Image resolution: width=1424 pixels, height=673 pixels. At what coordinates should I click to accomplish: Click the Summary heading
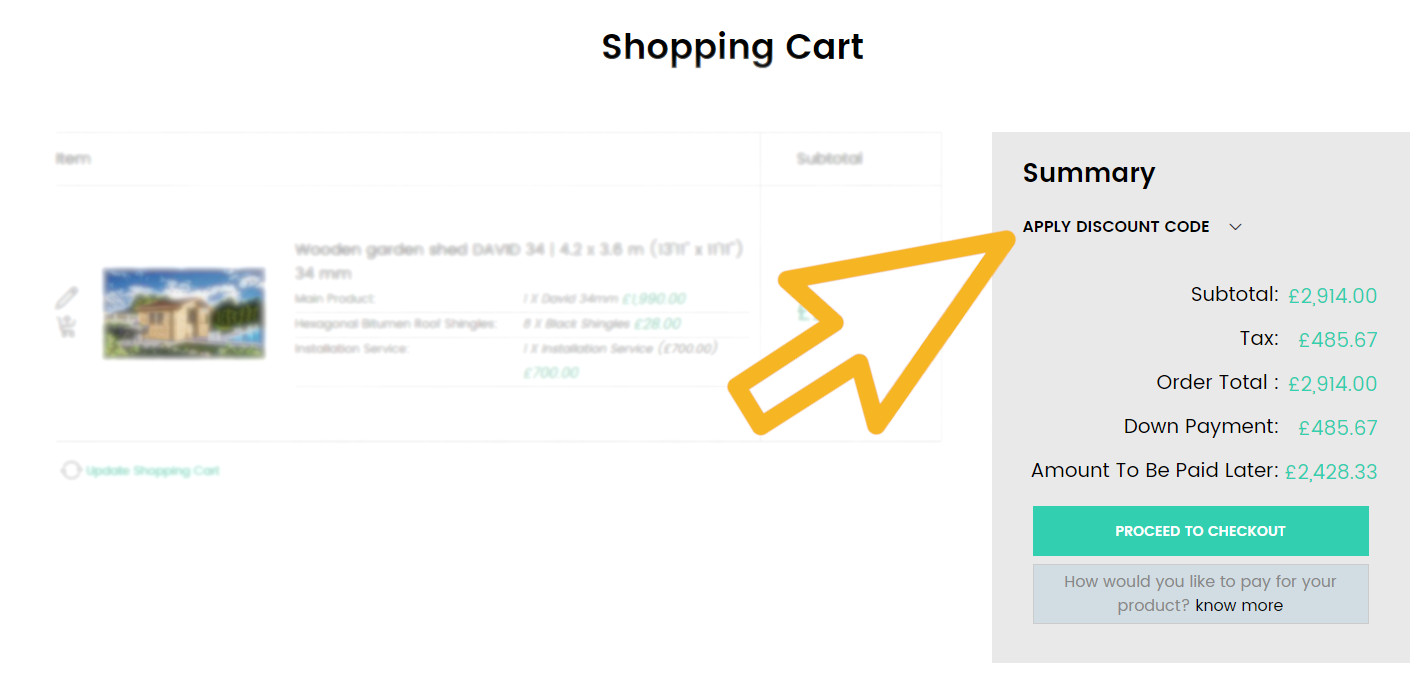(1088, 173)
